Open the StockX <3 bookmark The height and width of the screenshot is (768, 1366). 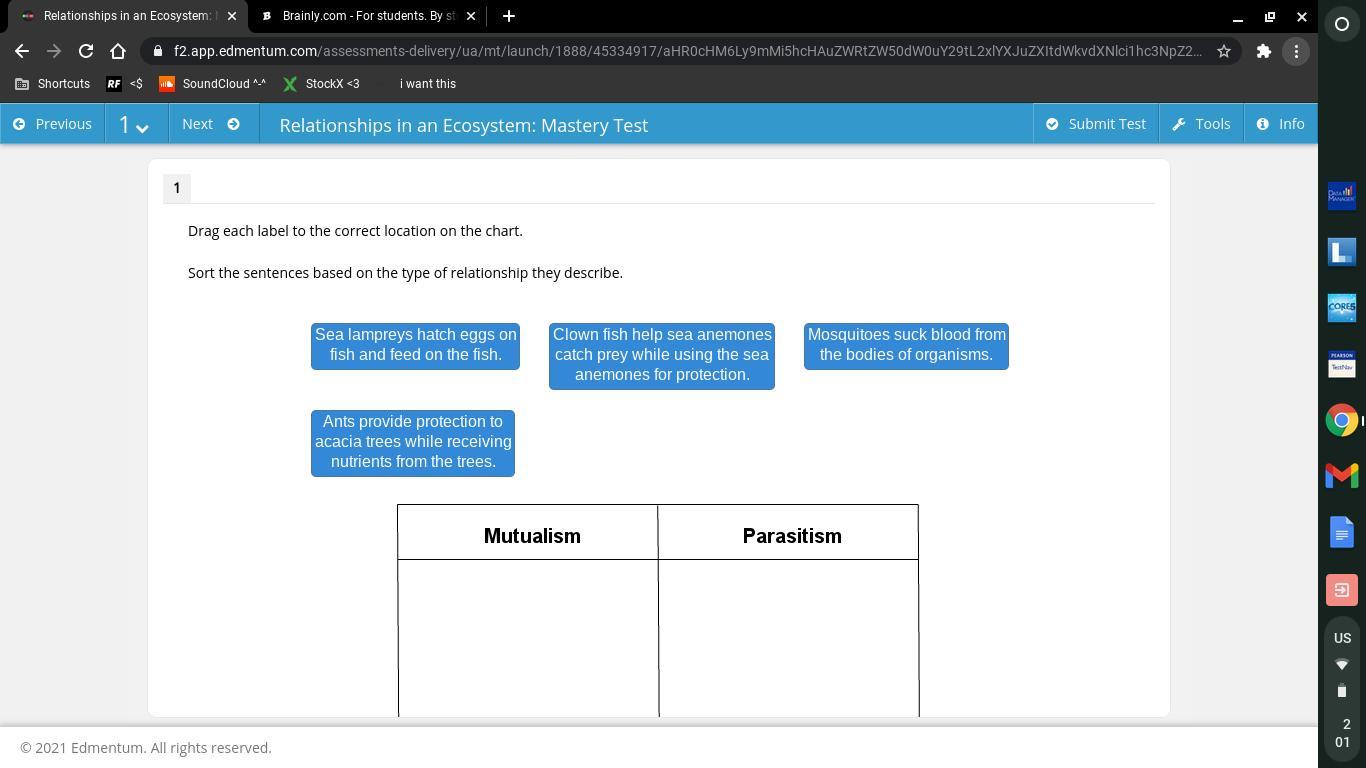321,84
